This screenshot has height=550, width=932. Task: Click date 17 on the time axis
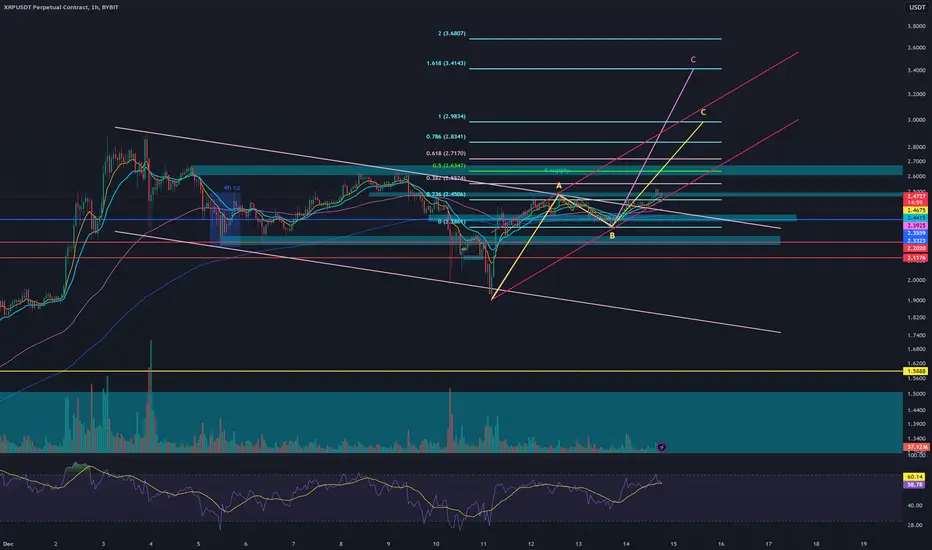pos(769,543)
